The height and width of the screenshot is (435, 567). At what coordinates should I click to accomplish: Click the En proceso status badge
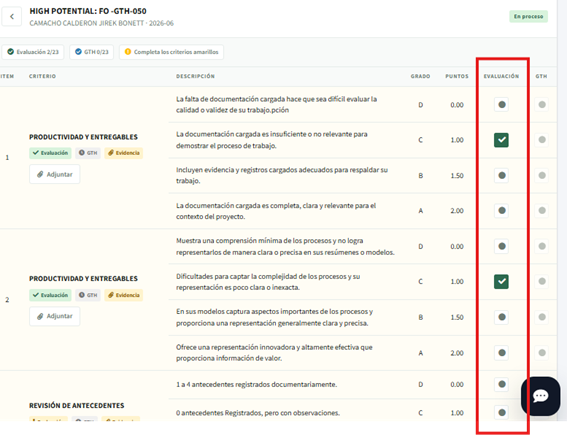click(x=528, y=17)
